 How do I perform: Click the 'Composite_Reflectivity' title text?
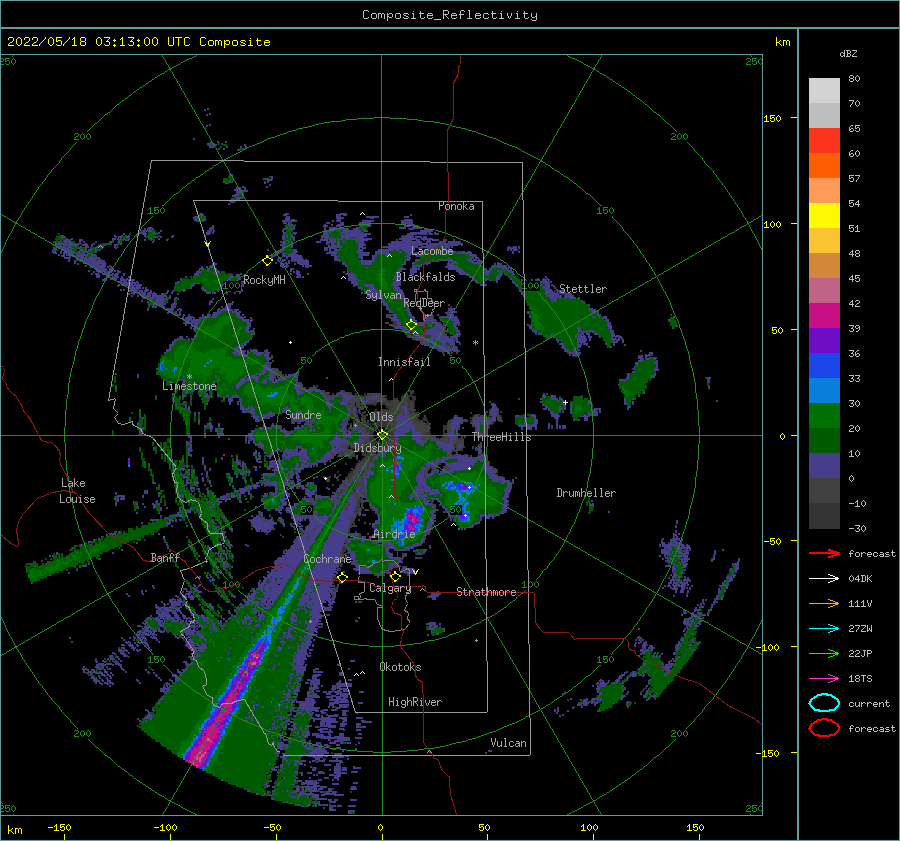click(449, 15)
